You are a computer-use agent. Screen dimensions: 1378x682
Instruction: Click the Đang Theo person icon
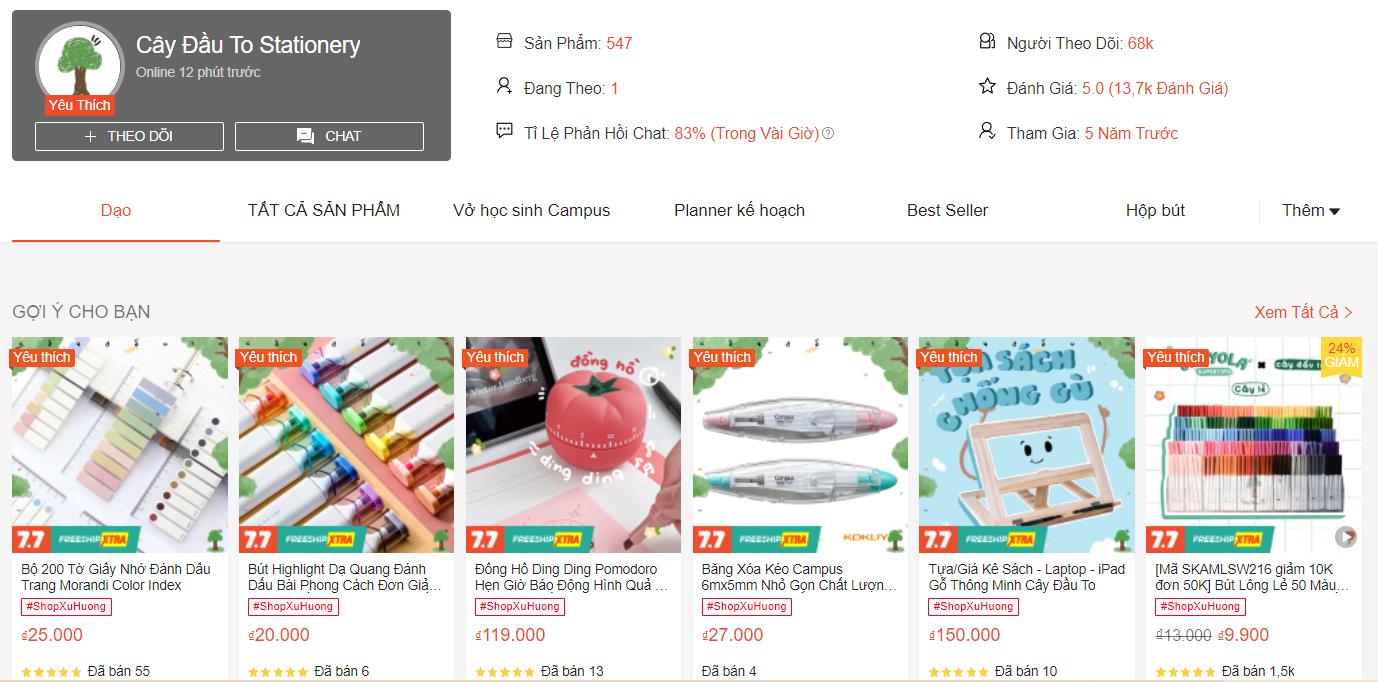504,87
